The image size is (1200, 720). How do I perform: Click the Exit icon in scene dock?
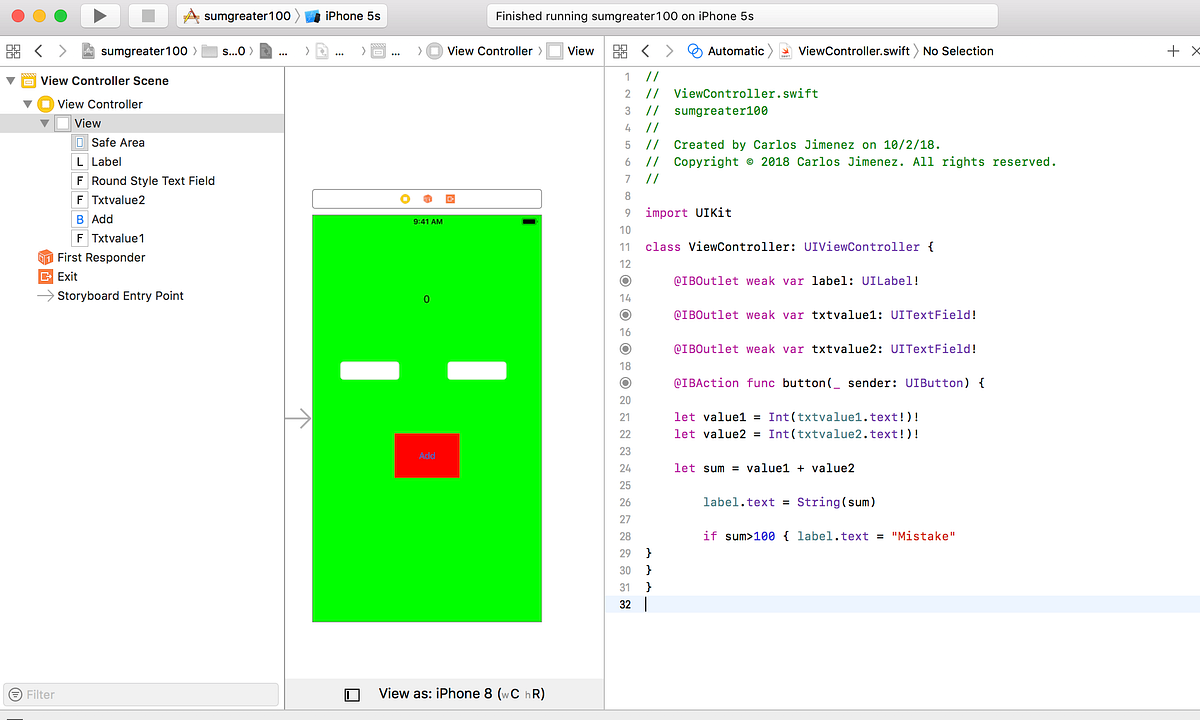coord(450,199)
